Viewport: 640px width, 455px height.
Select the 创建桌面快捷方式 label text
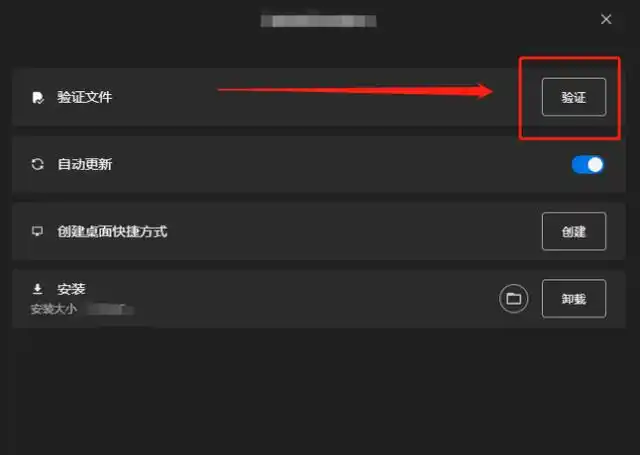pyautogui.click(x=112, y=231)
